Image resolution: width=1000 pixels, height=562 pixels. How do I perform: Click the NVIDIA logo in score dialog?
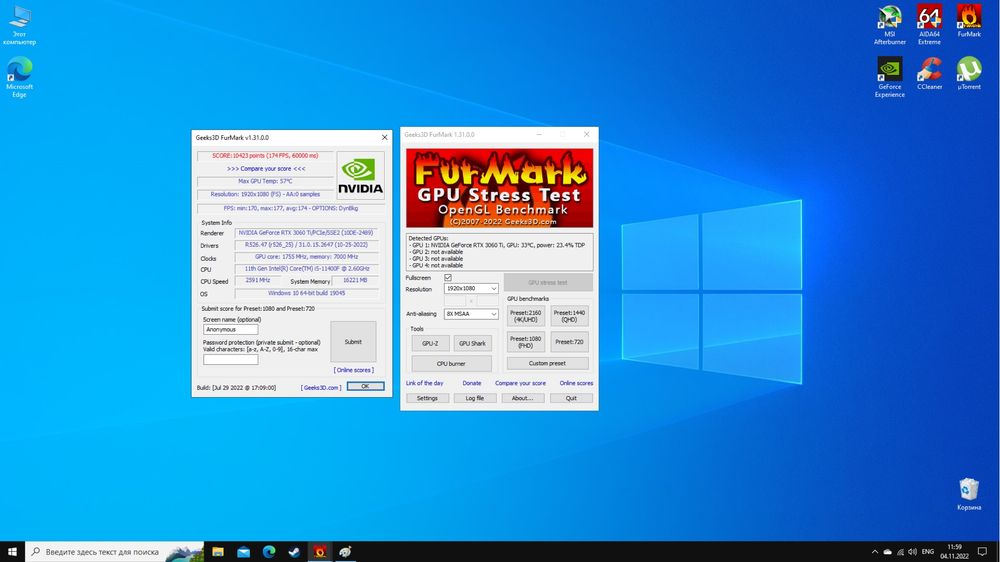[x=360, y=176]
